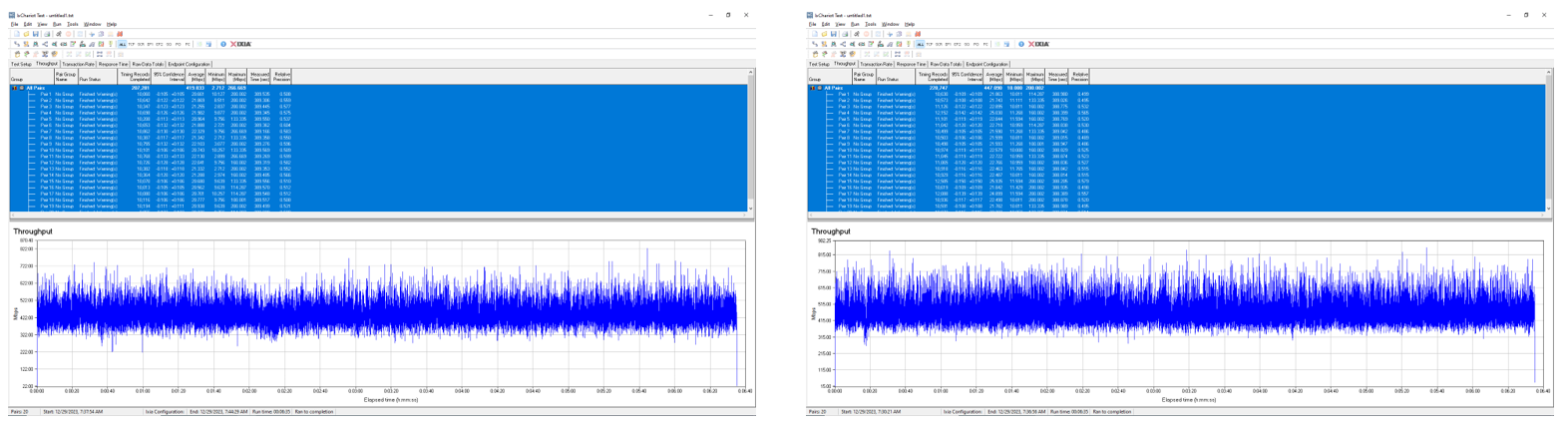Toggle the EP1 filter in right window
The height and width of the screenshot is (428, 1568).
point(948,44)
